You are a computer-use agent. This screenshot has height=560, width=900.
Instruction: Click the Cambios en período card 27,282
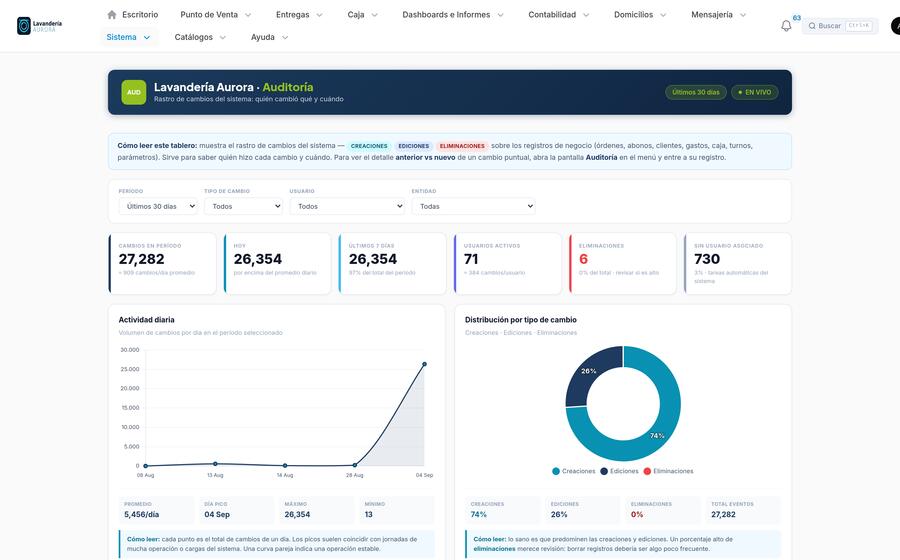coord(162,263)
